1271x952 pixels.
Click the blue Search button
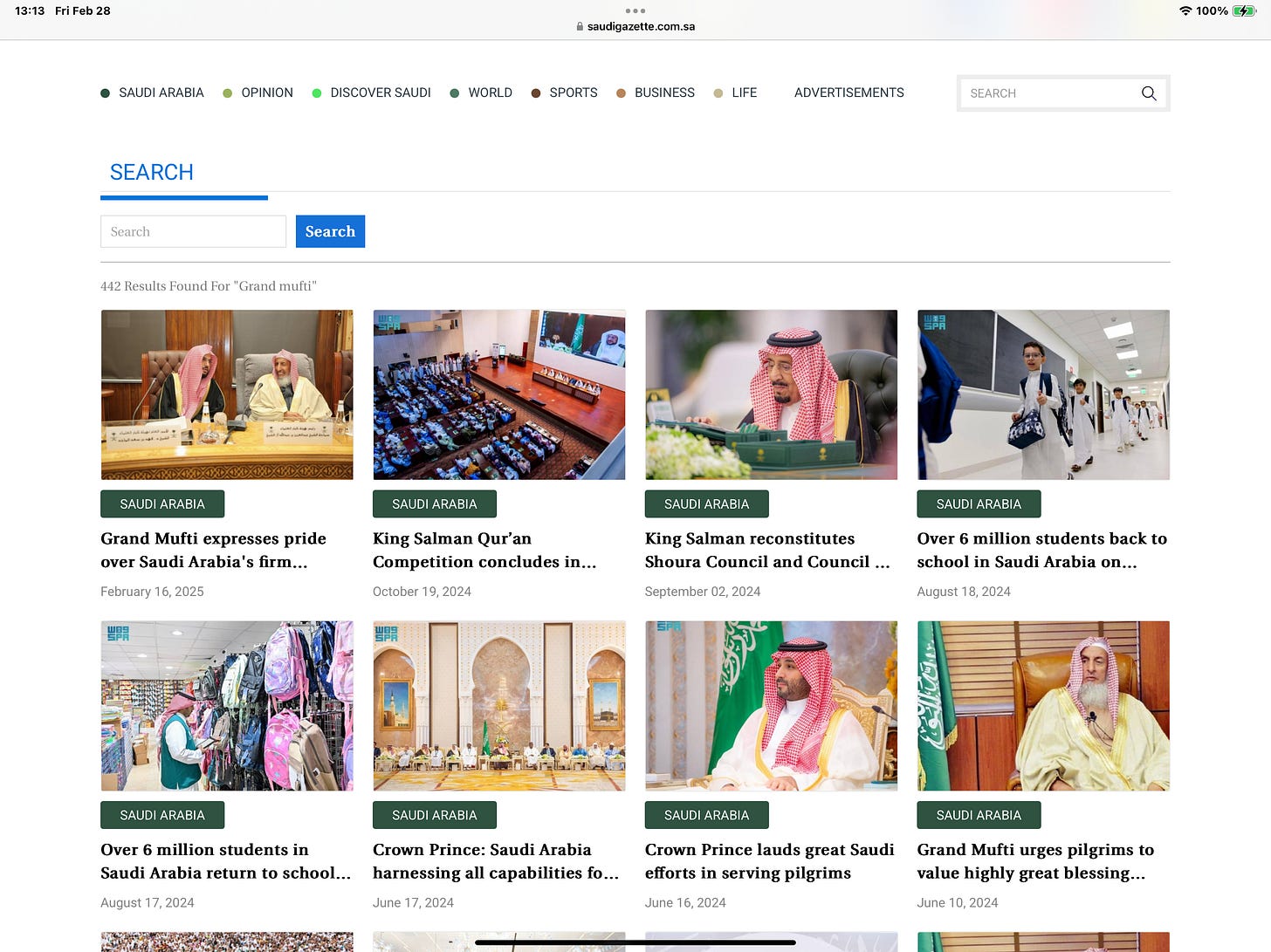(330, 231)
